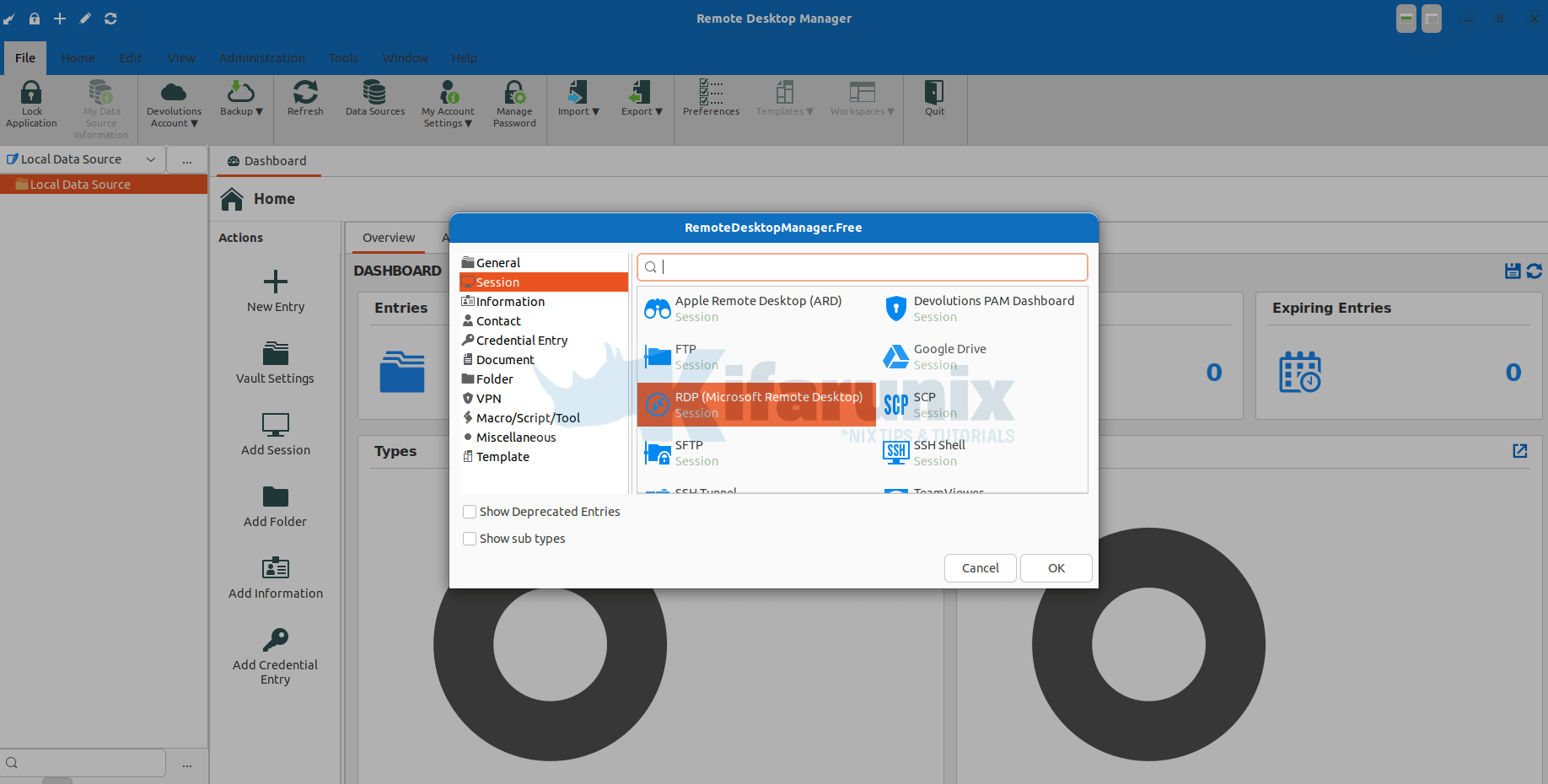This screenshot has height=784, width=1548.
Task: Enable Show Deprecated Entries
Action: [x=470, y=512]
